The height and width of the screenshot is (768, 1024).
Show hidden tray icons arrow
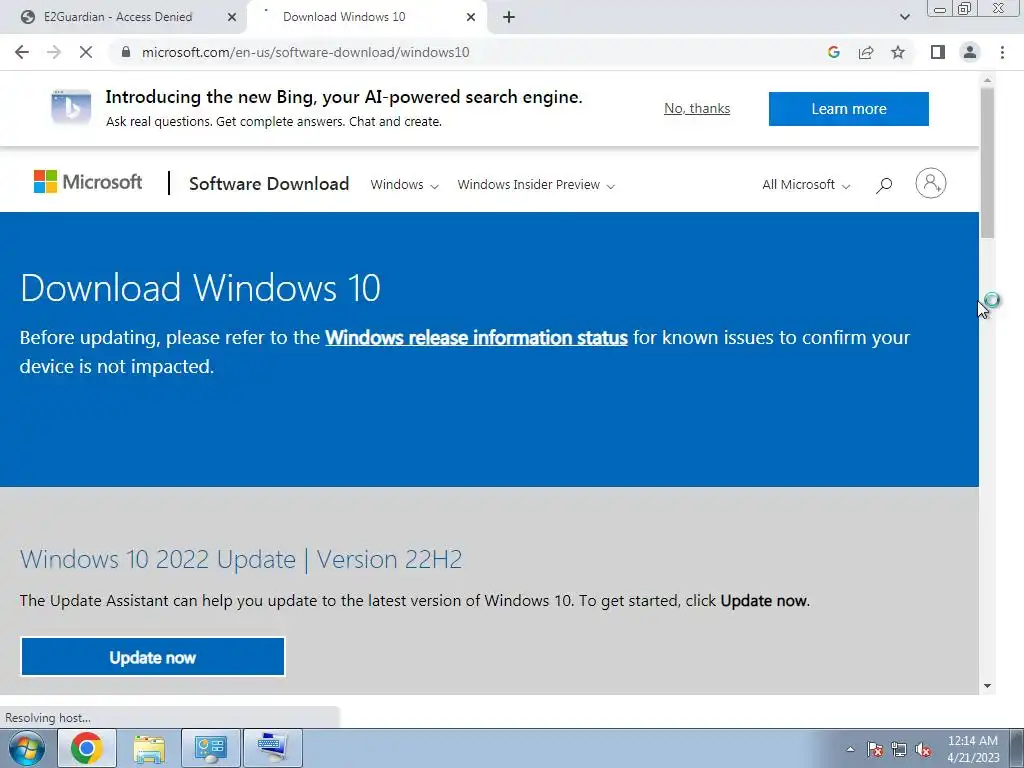tap(850, 749)
